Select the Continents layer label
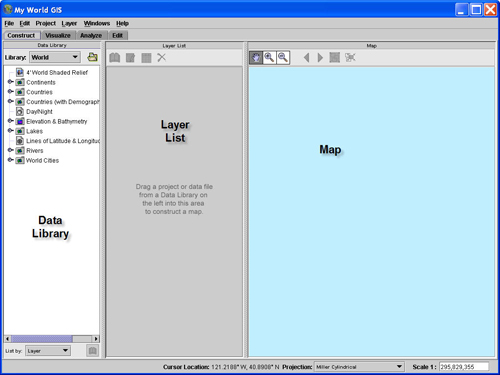This screenshot has height=375, width=500. 41,82
